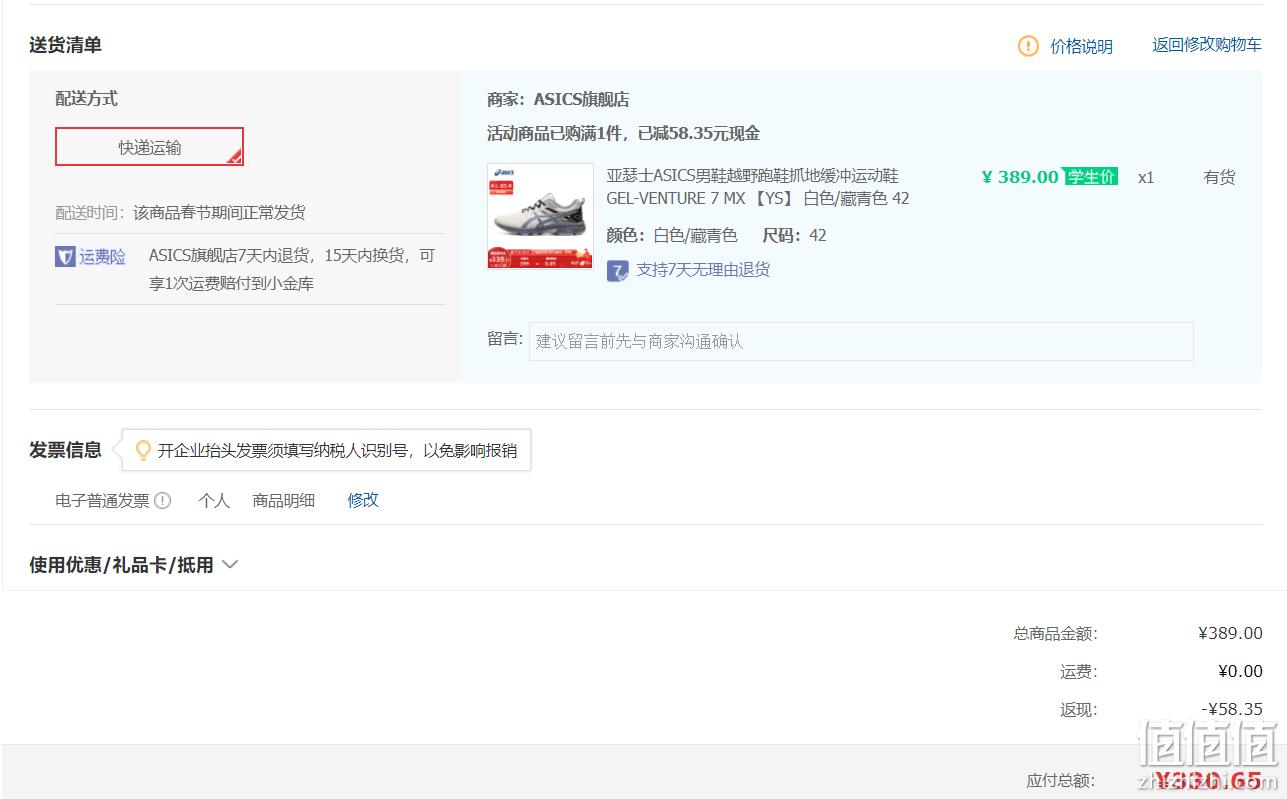Click the ASICS旗舰店 merchant name
Screen dimensions: 1287x799
[581, 100]
